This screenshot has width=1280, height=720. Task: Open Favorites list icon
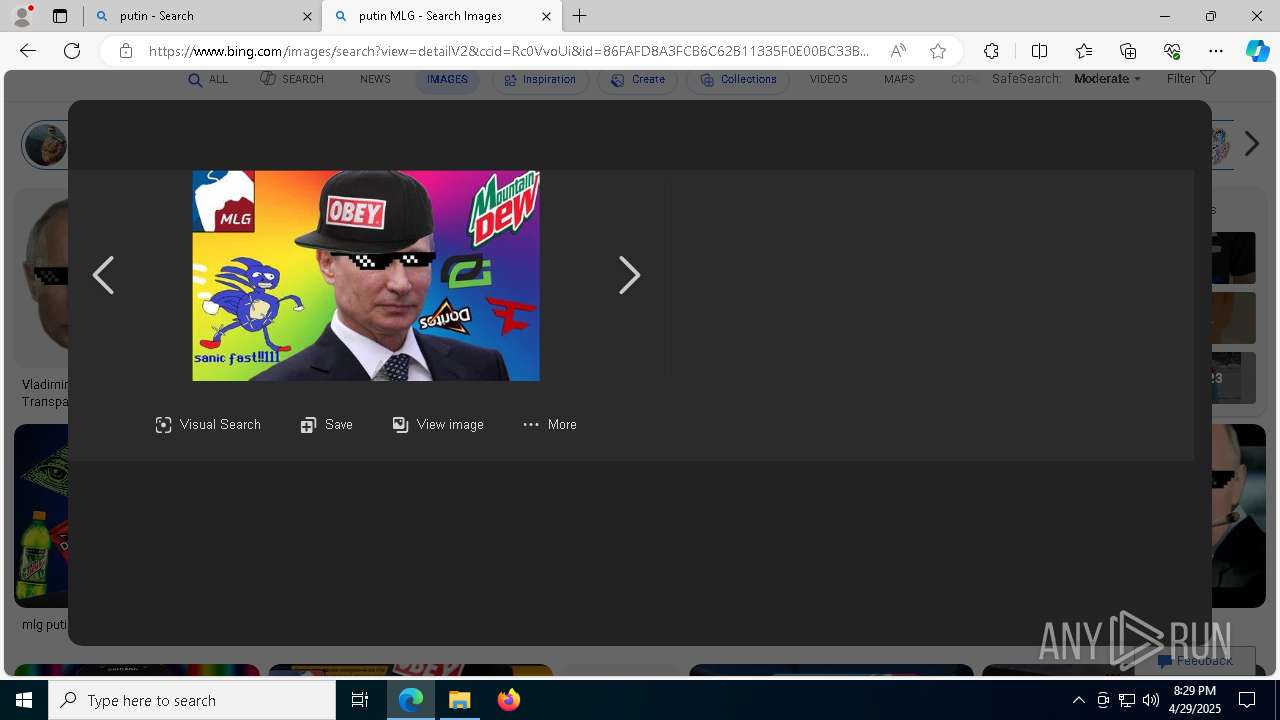[1084, 51]
